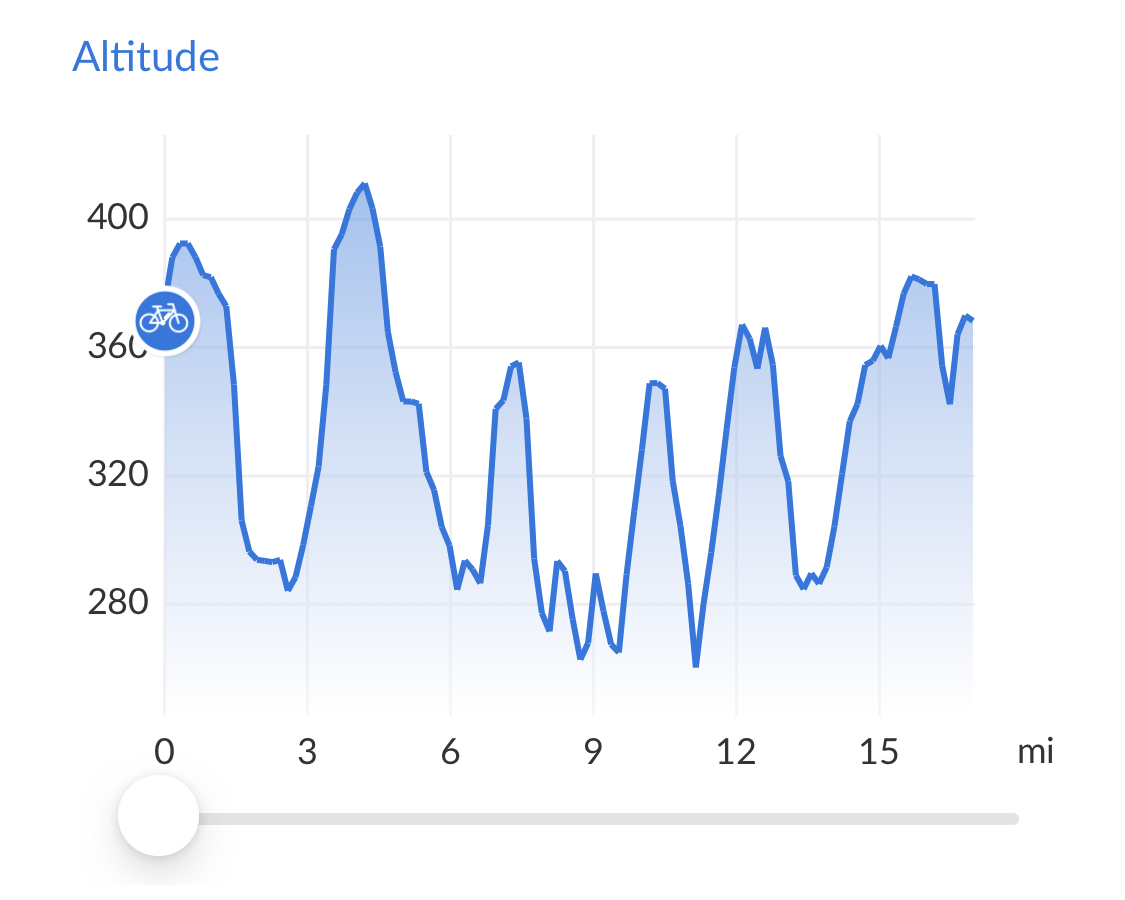Click the partially hidden 360 axis label
Viewport: 1125px width, 900px height.
tap(112, 347)
